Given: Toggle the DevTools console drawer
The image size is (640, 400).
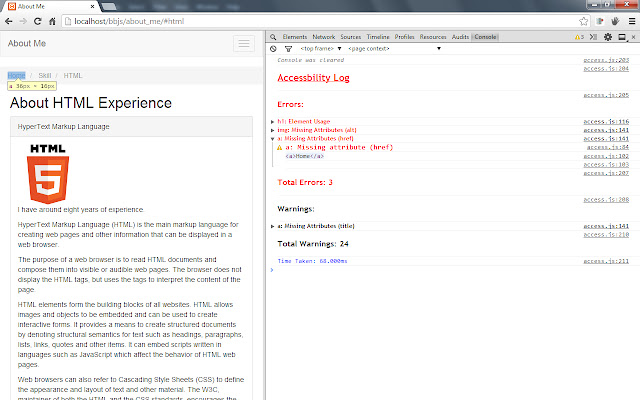Looking at the screenshot, I should point(593,37).
